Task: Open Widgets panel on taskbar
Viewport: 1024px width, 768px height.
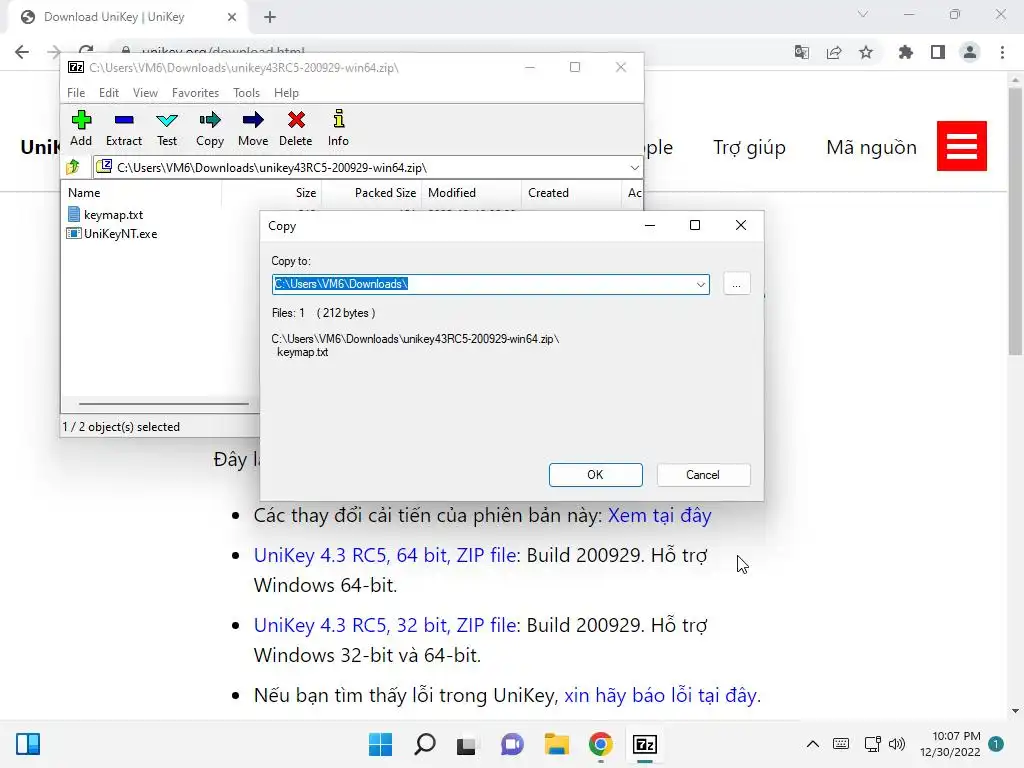Action: coord(28,744)
